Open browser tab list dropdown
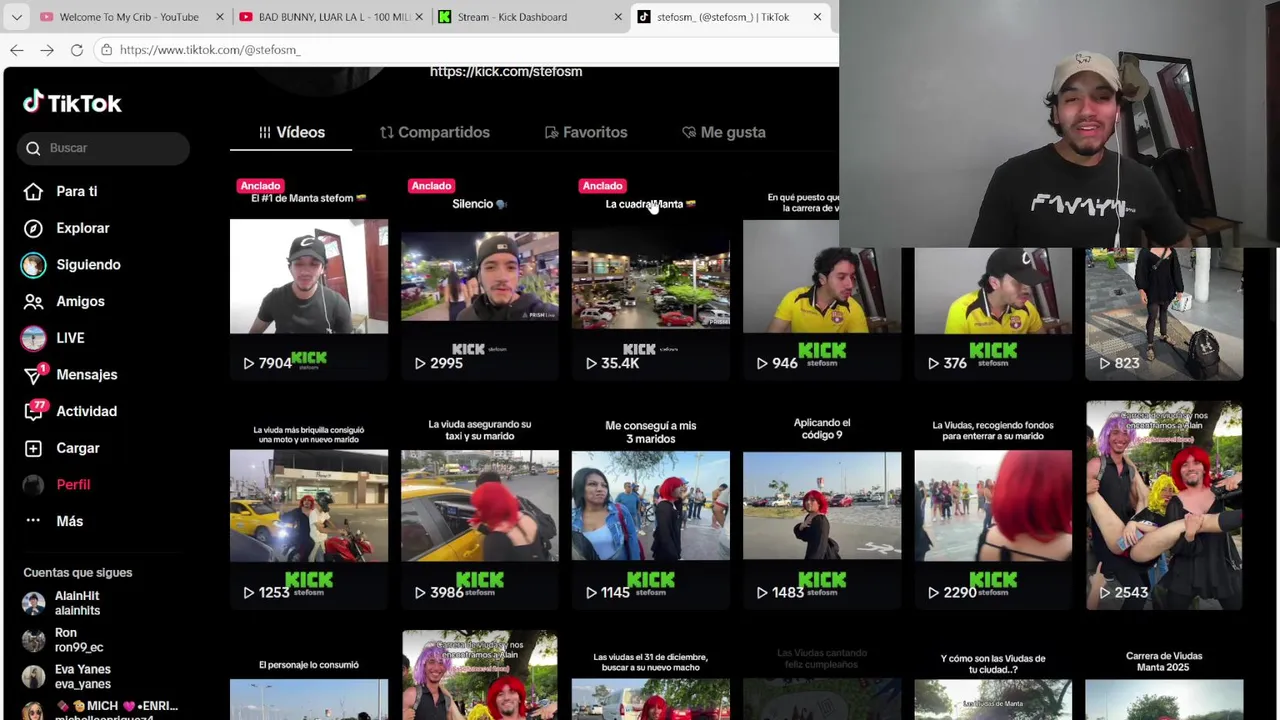This screenshot has height=720, width=1280. point(16,17)
